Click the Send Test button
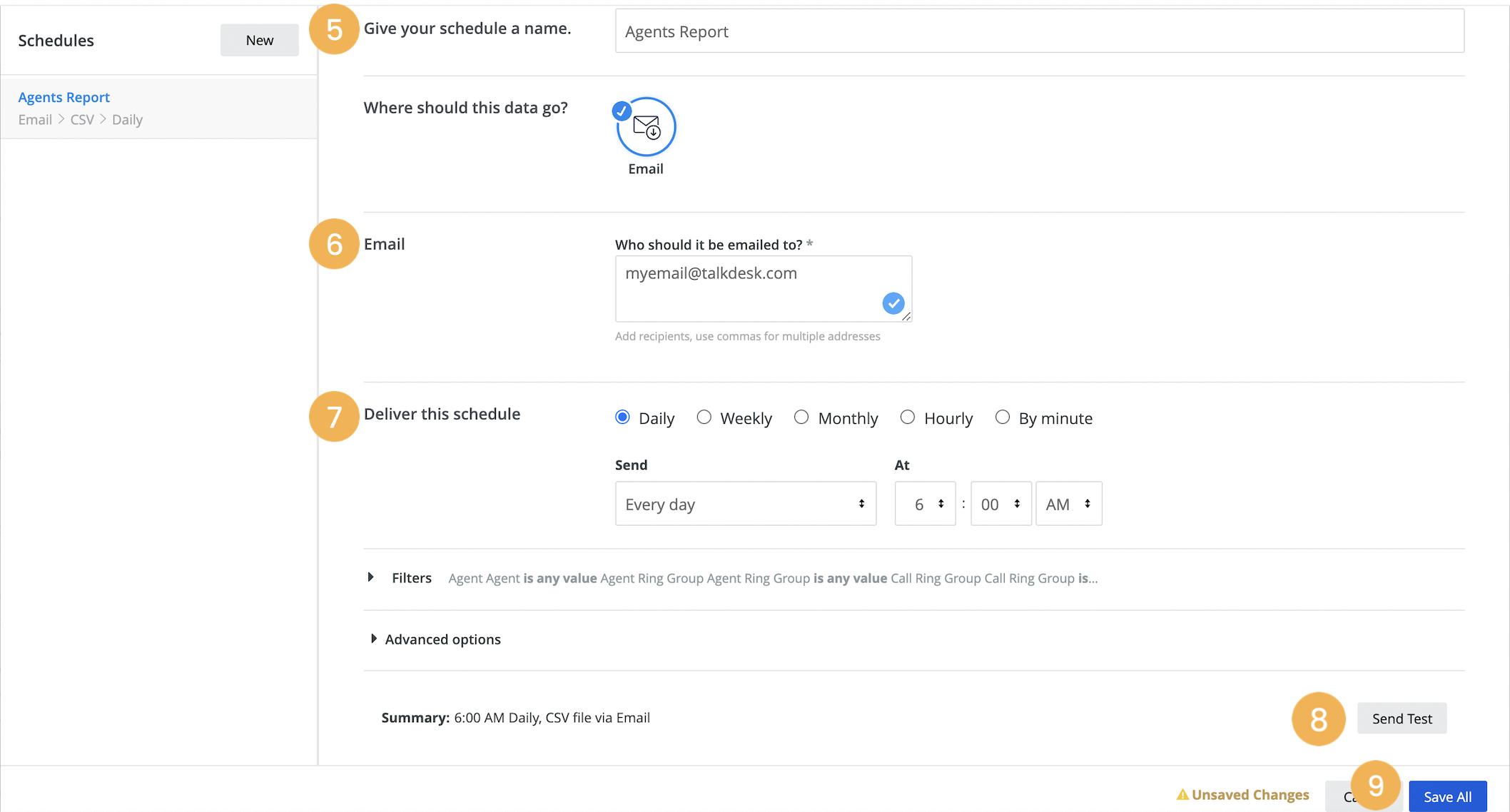The height and width of the screenshot is (812, 1510). point(1402,719)
